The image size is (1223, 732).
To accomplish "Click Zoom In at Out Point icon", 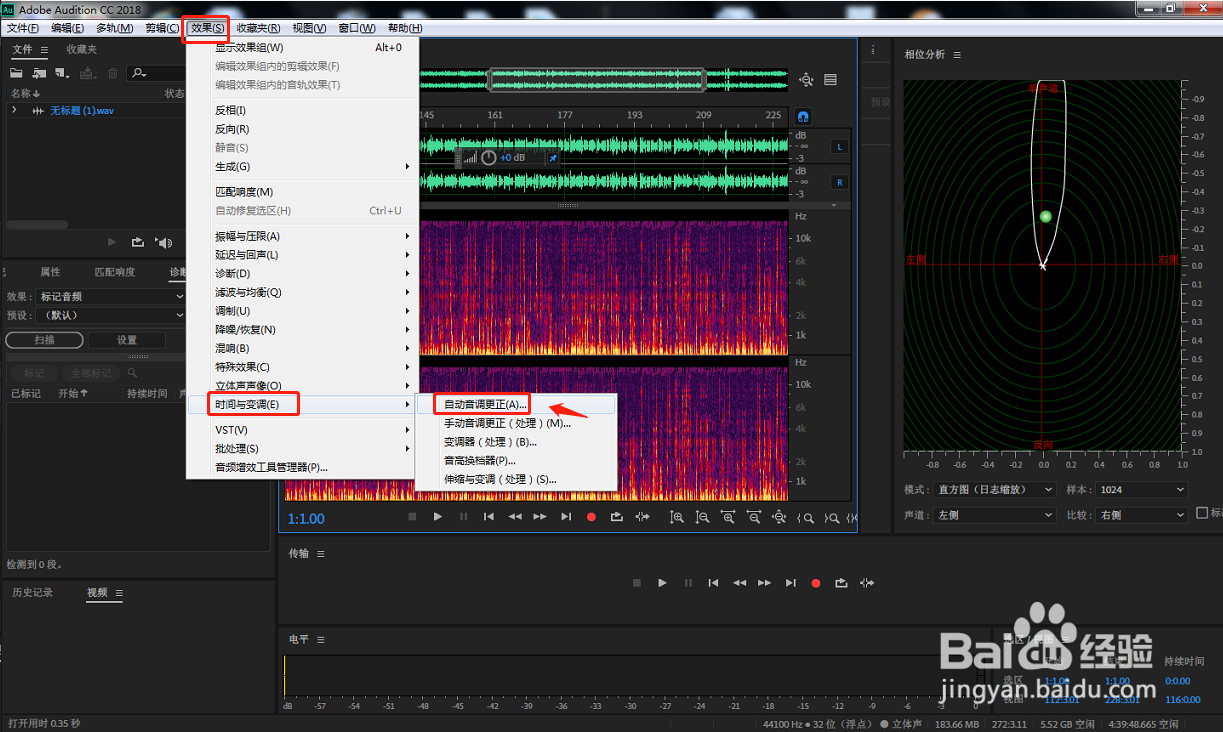I will tap(830, 517).
